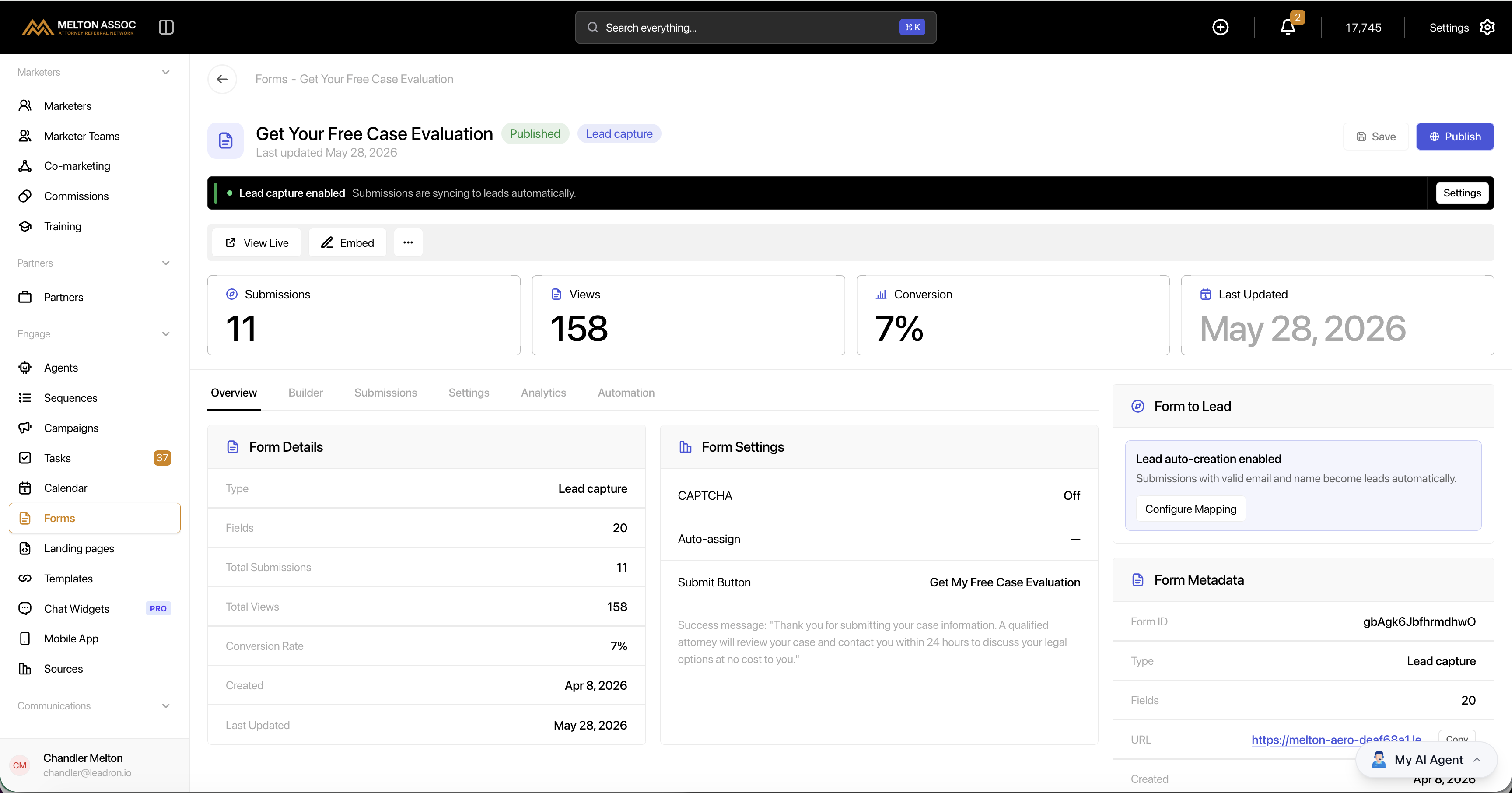Open Campaigns page
Screen dimensions: 1512x793
95,428
